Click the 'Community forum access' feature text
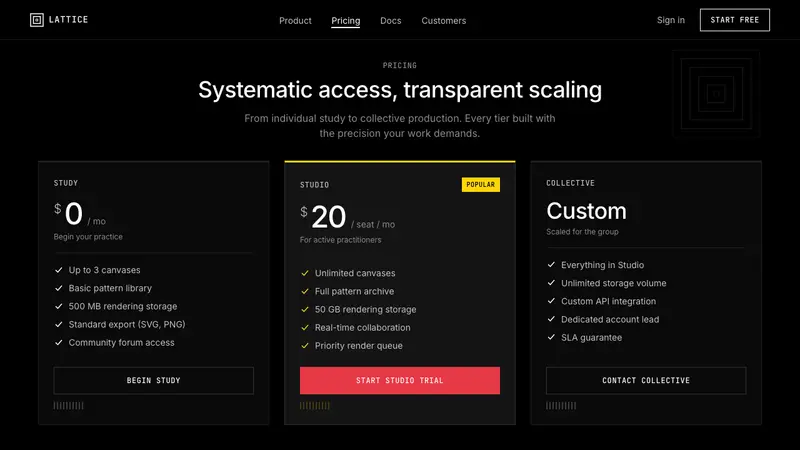The width and height of the screenshot is (800, 450). click(121, 342)
